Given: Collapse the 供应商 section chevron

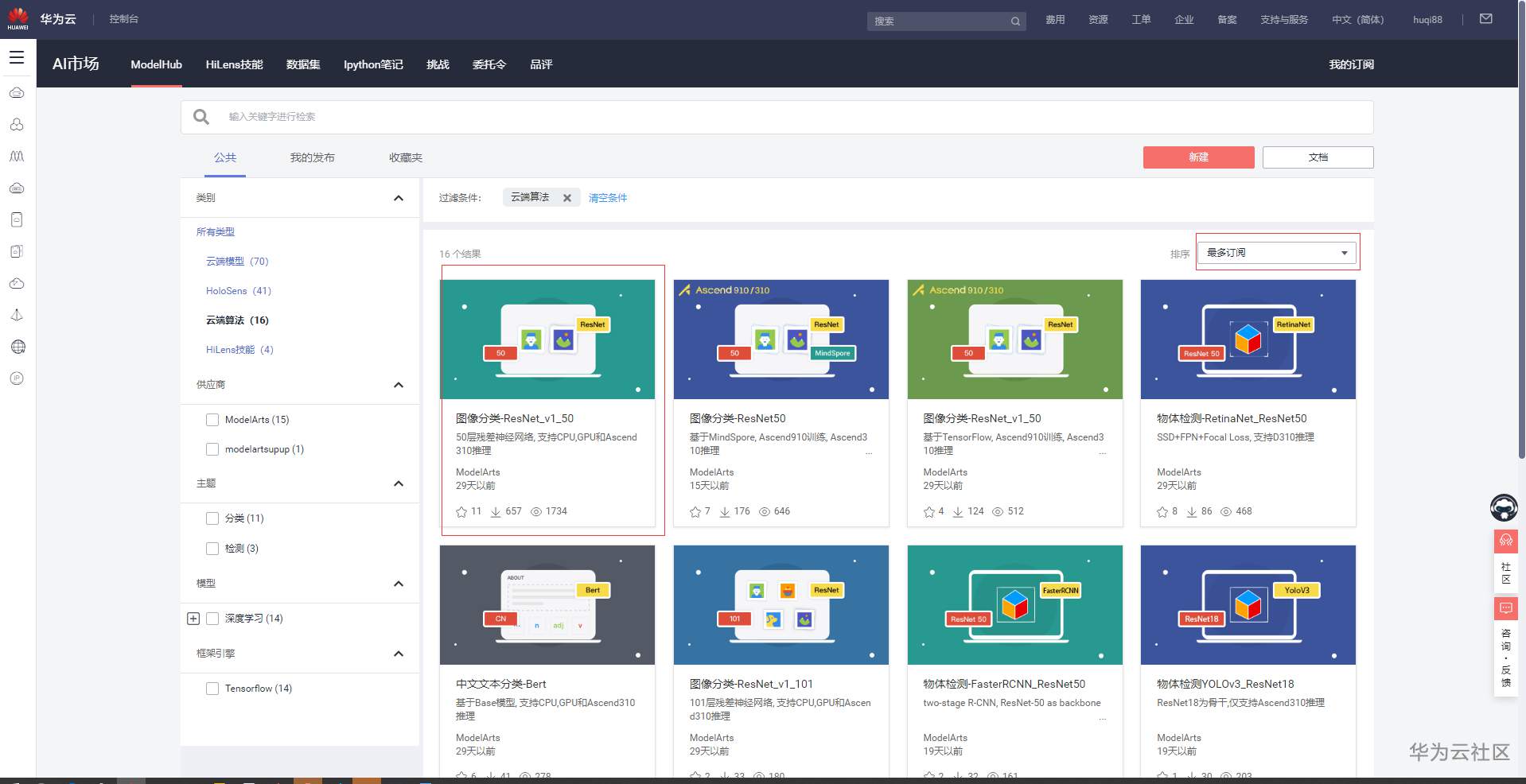Looking at the screenshot, I should pyautogui.click(x=399, y=385).
